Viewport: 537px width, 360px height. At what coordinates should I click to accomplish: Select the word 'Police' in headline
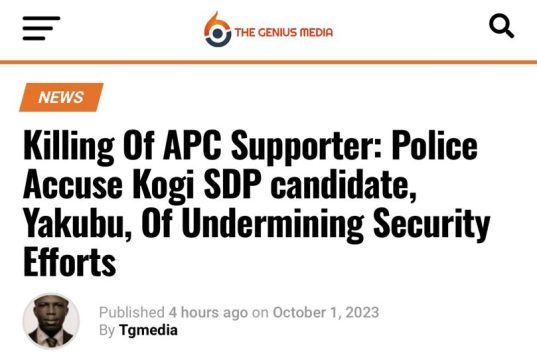(x=435, y=145)
